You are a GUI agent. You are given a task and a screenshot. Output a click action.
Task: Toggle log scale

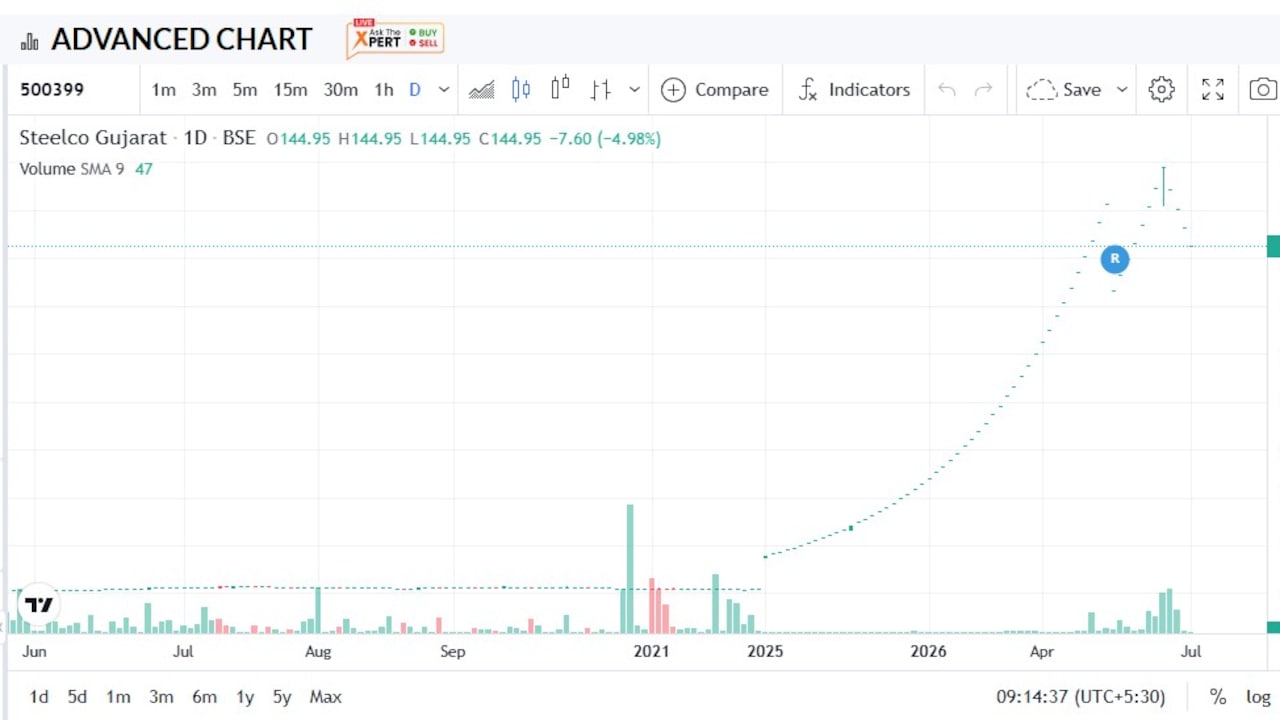tap(1258, 697)
